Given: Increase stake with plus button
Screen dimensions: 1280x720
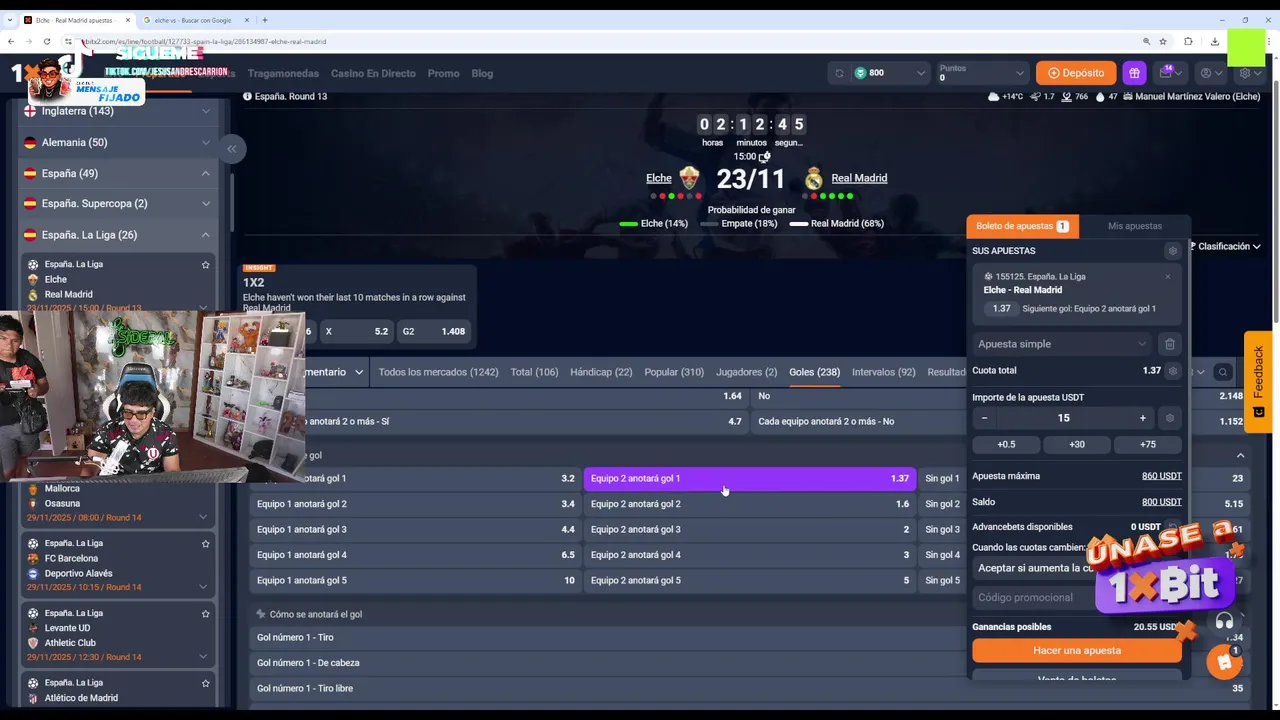Looking at the screenshot, I should coord(1143,418).
